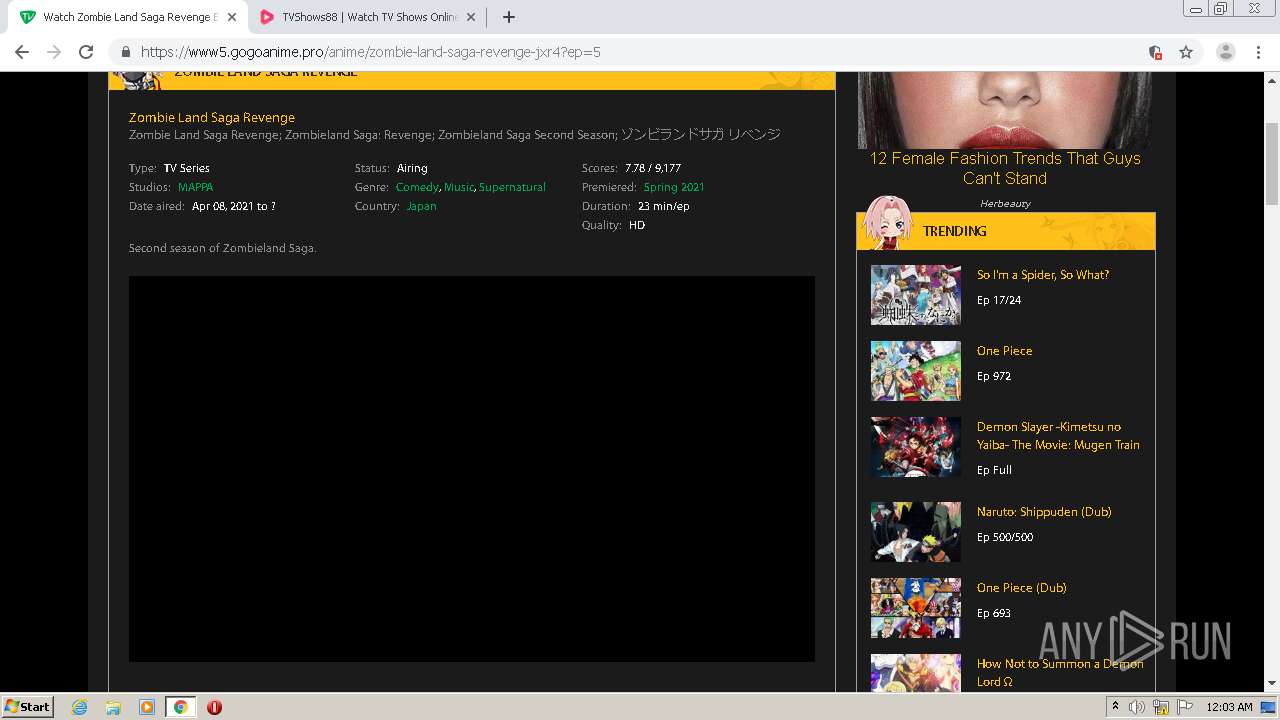Browse the Comedy genre

tap(417, 187)
